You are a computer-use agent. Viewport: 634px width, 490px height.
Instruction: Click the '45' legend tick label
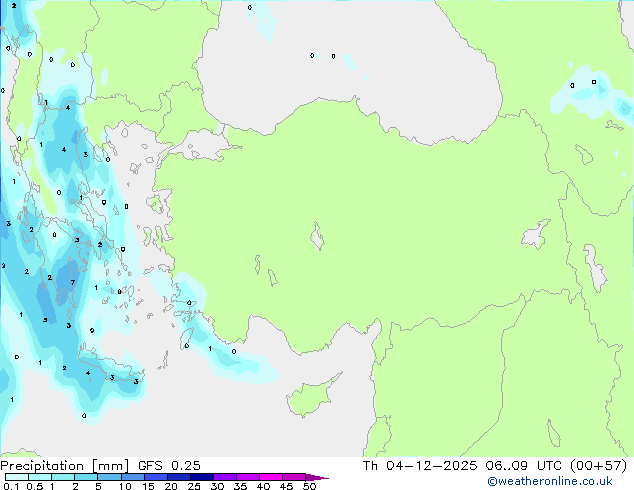(286, 486)
